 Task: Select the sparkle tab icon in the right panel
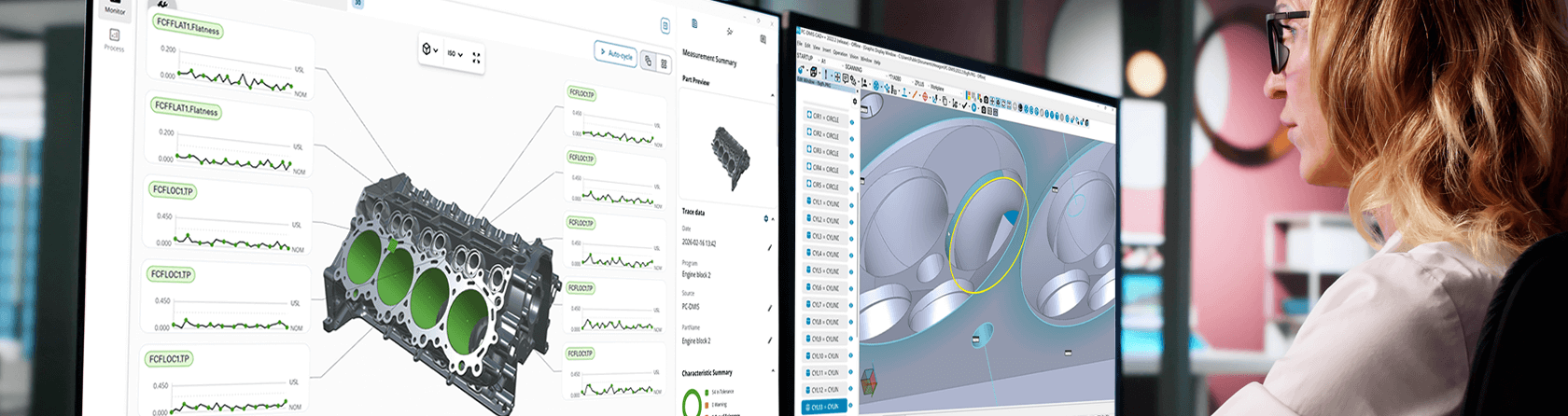pyautogui.click(x=729, y=32)
